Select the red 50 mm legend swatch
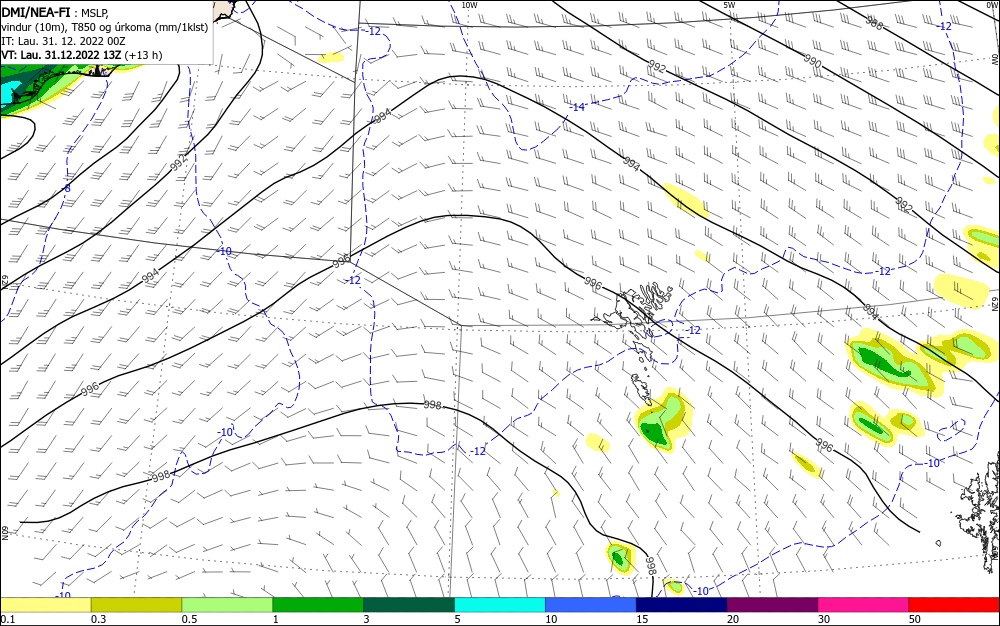Image resolution: width=1000 pixels, height=626 pixels. click(x=954, y=605)
